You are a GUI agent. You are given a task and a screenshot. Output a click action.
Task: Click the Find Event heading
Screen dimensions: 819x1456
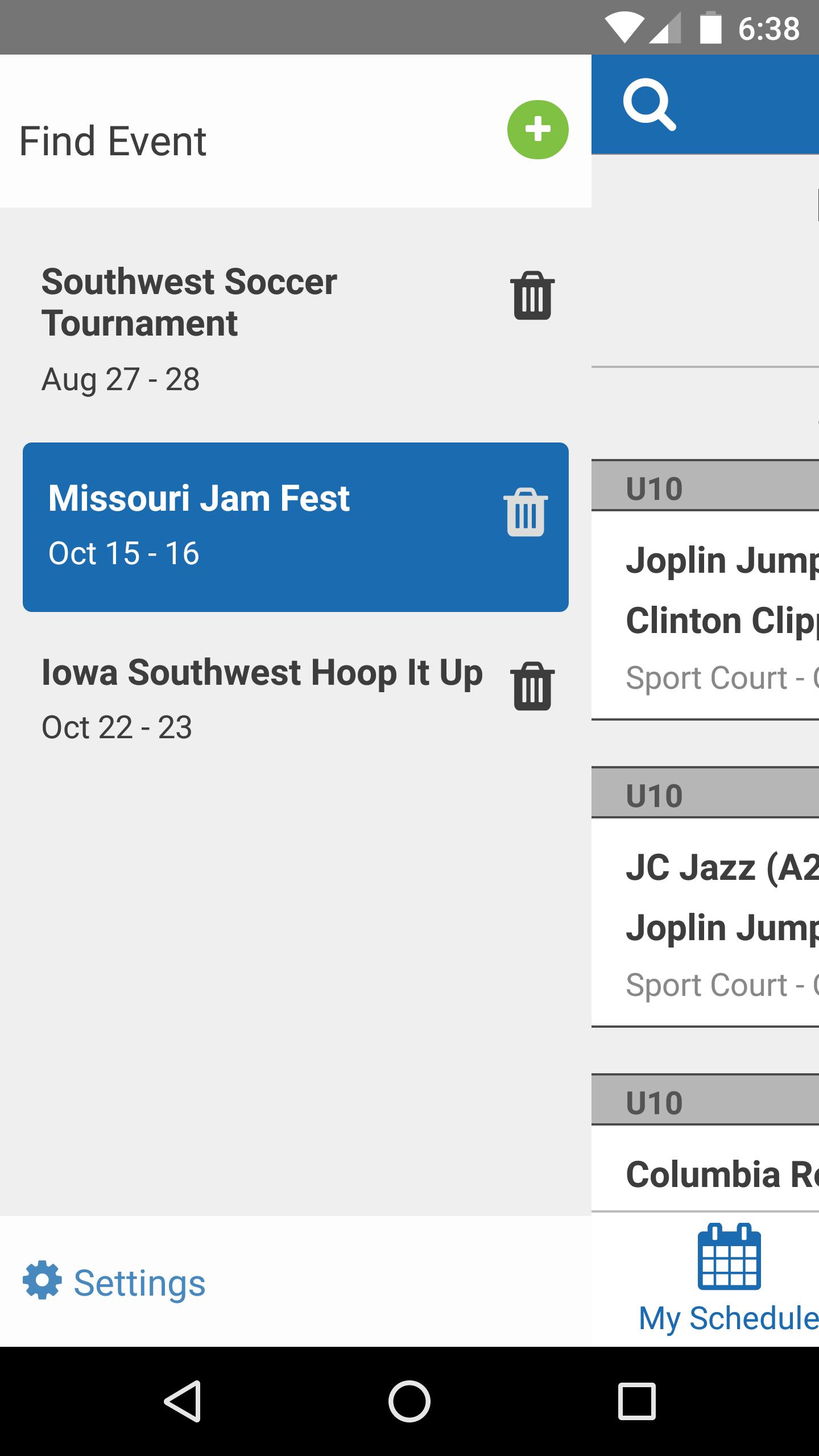point(113,141)
